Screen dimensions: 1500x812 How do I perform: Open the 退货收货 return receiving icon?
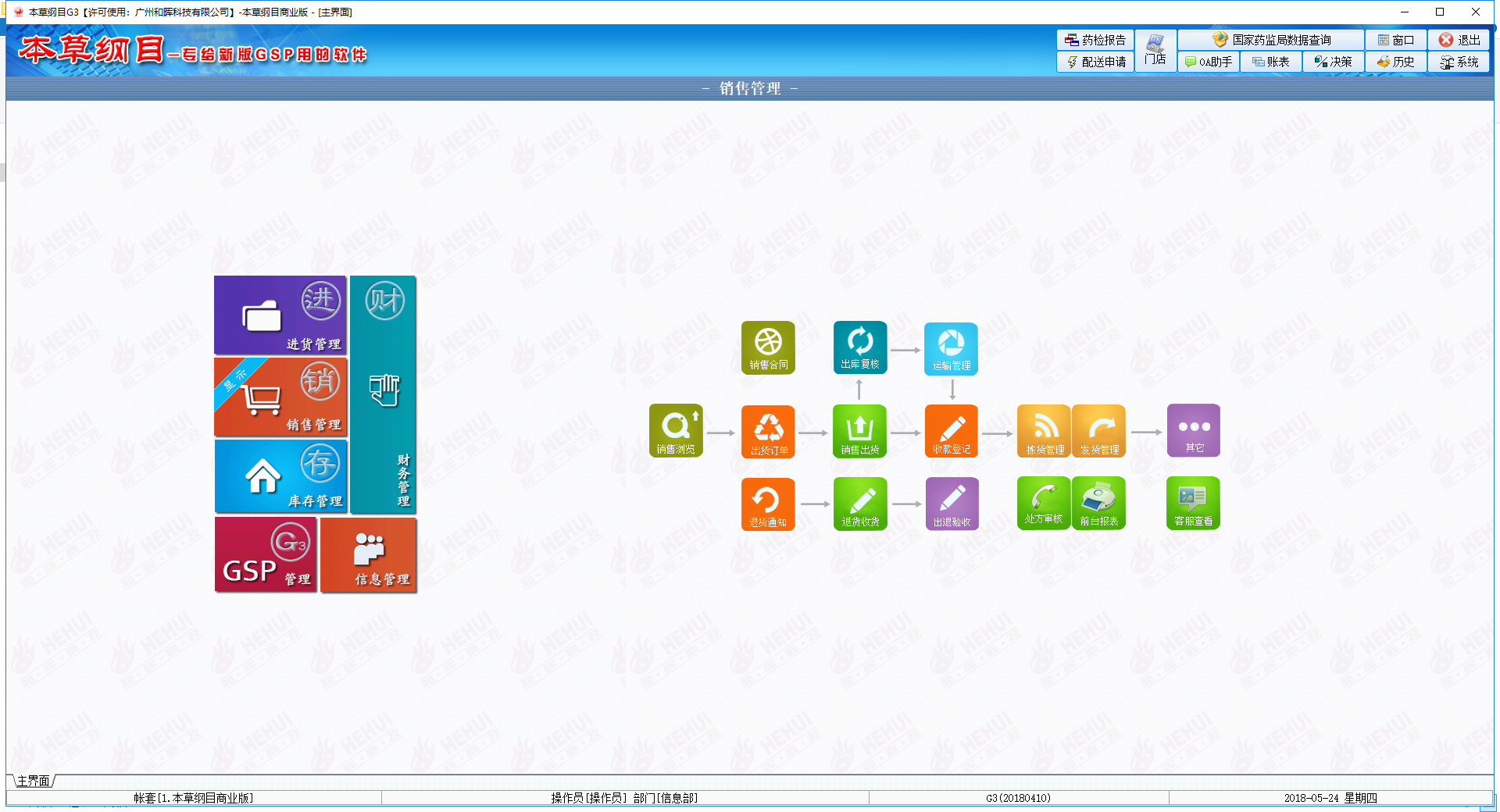859,504
